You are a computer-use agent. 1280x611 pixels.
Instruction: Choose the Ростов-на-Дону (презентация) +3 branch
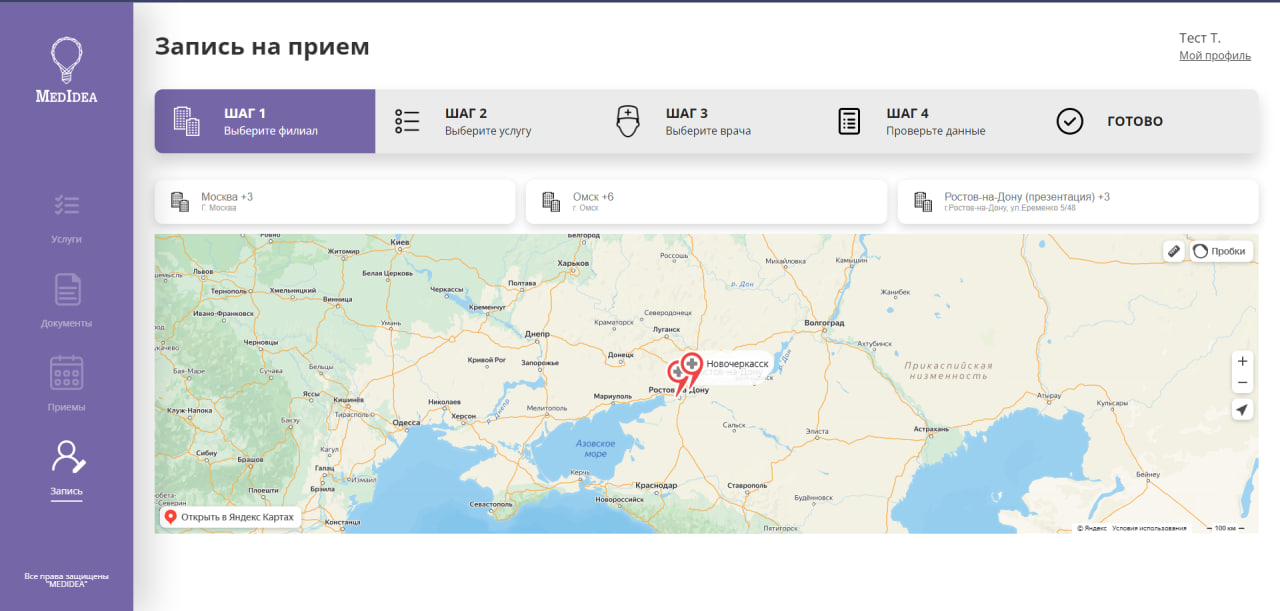[x=1078, y=201]
